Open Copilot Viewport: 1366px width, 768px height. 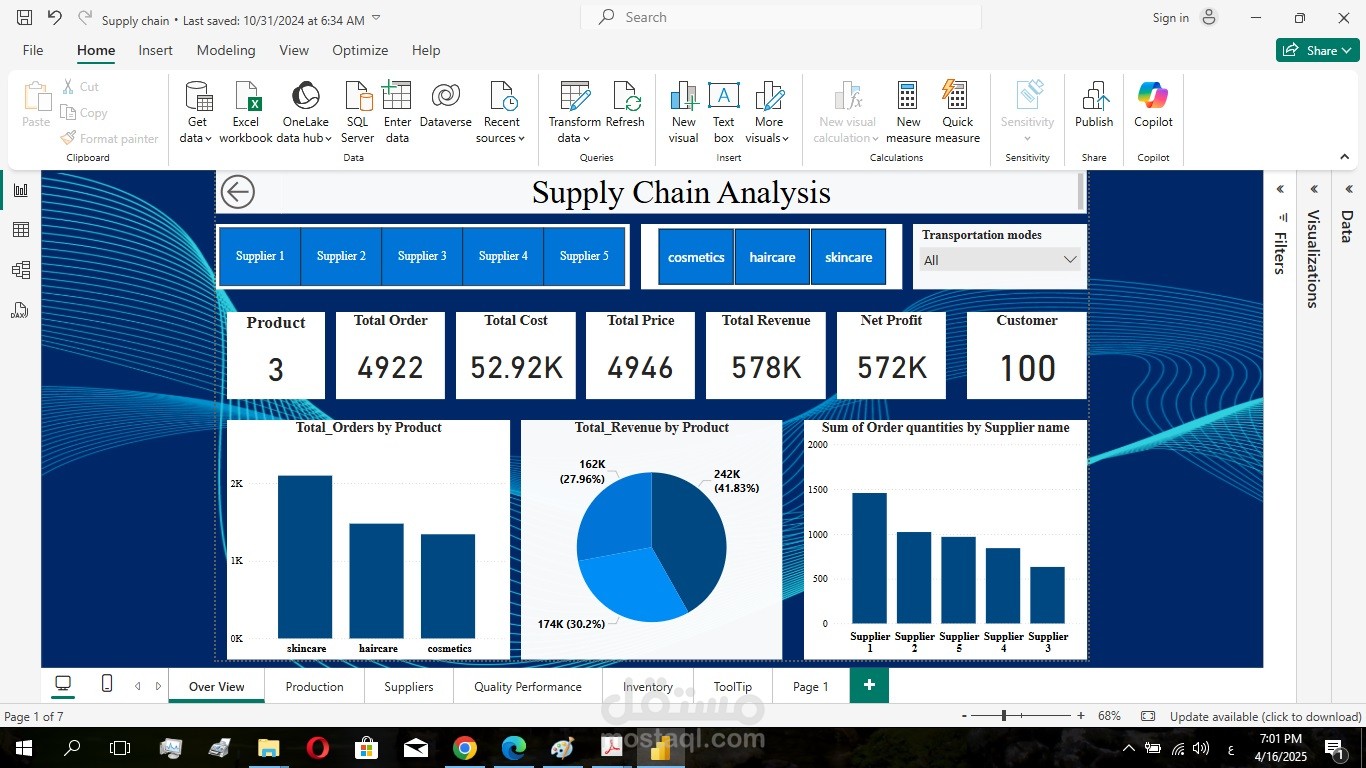1153,105
